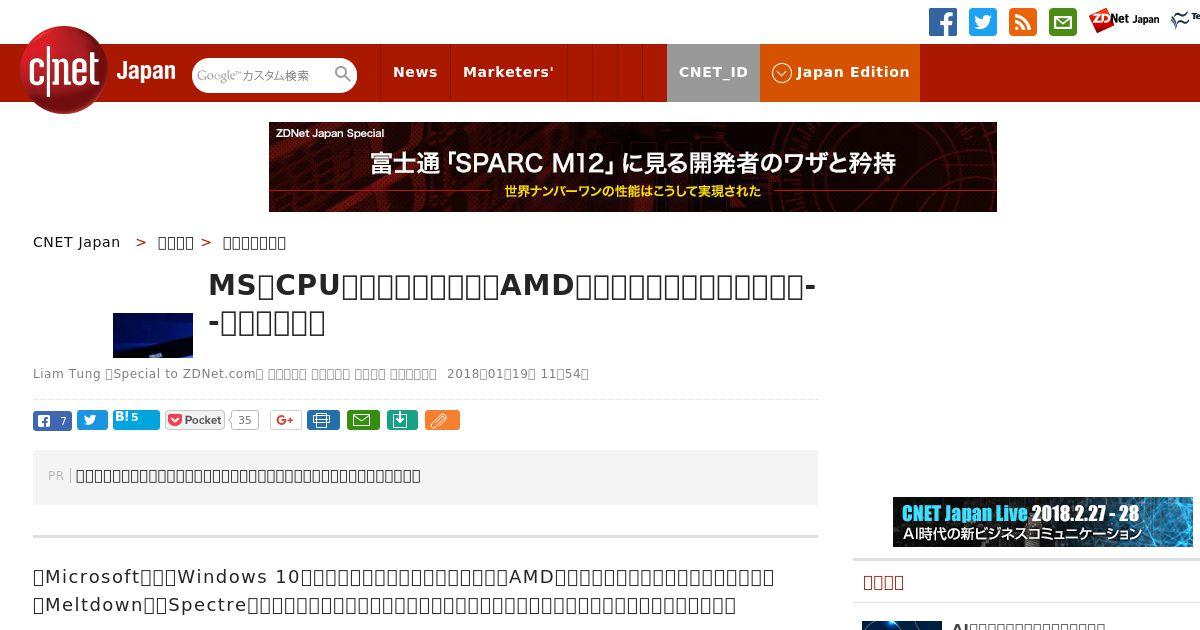Open the PR sponsored text link
The height and width of the screenshot is (630, 1200).
[x=248, y=476]
